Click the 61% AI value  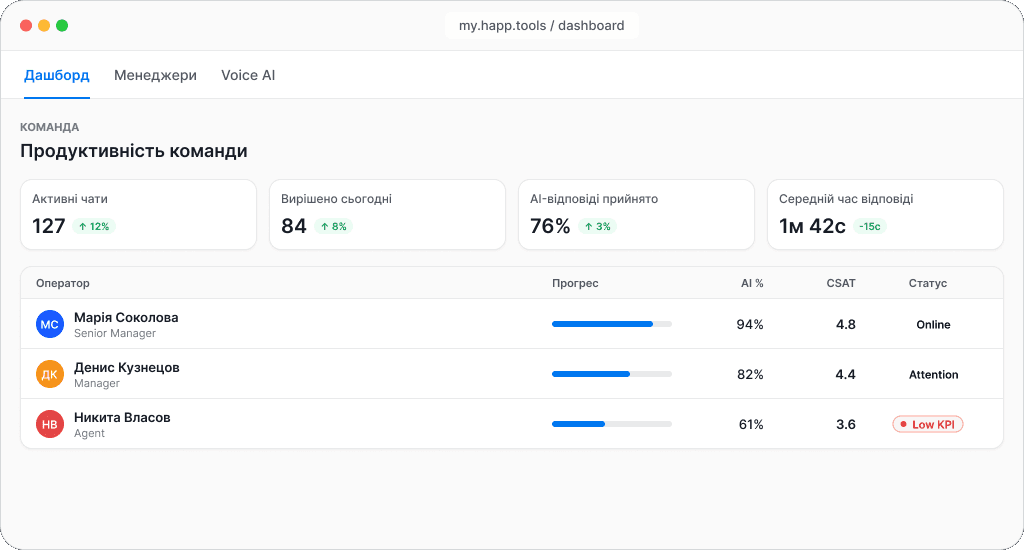click(x=751, y=425)
